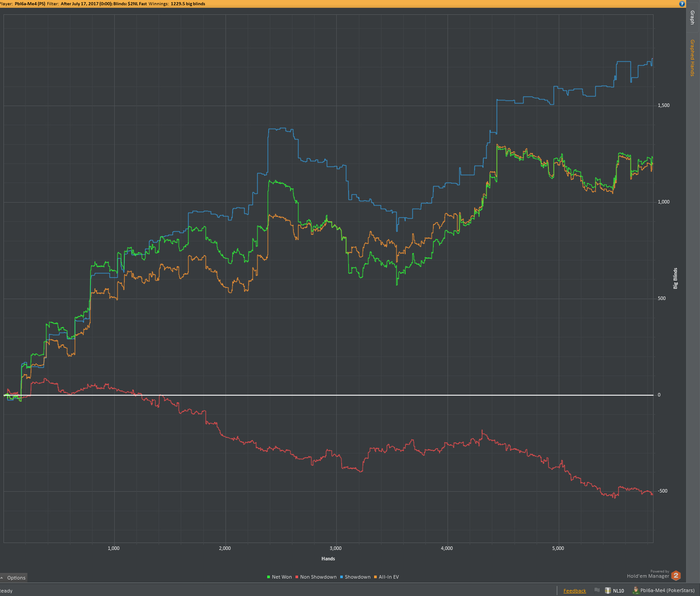Click the green Net Won color marker
This screenshot has height=596, width=700.
click(269, 577)
